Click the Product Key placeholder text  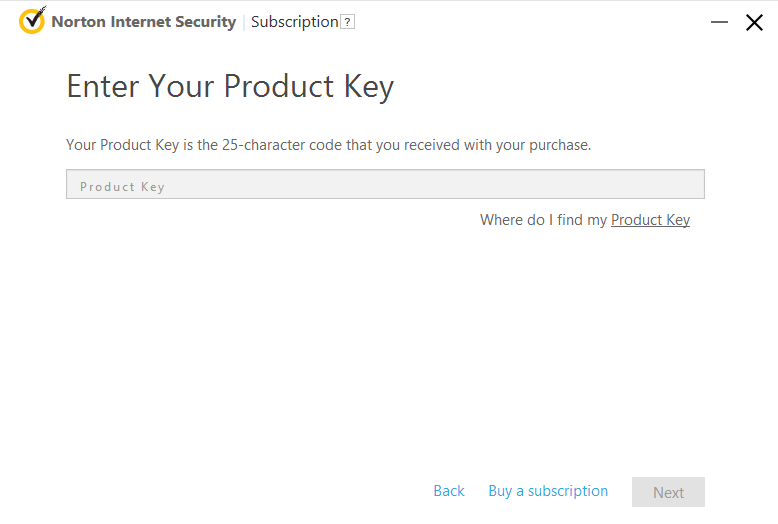(x=122, y=187)
